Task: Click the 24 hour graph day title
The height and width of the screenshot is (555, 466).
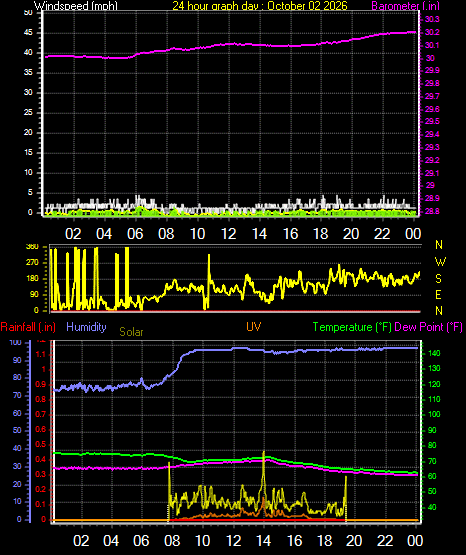Action: [x=260, y=6]
